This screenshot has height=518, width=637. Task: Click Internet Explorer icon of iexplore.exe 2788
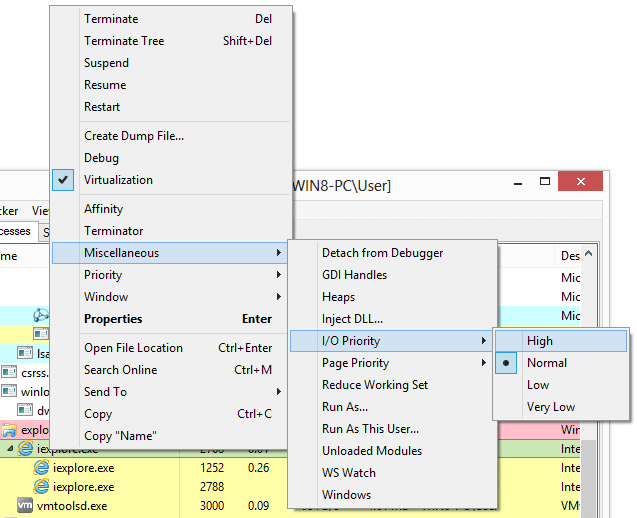tap(41, 486)
